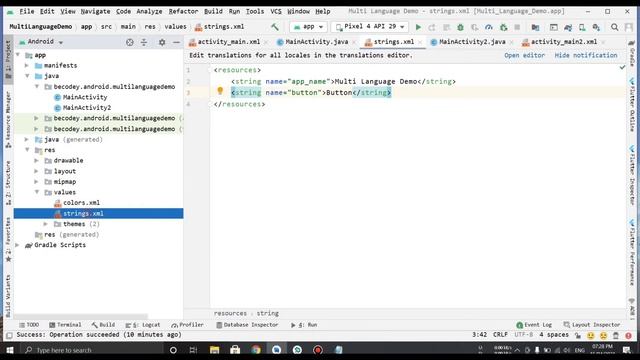This screenshot has width=640, height=360.
Task: Open the Database Inspector tool window
Action: tap(247, 325)
